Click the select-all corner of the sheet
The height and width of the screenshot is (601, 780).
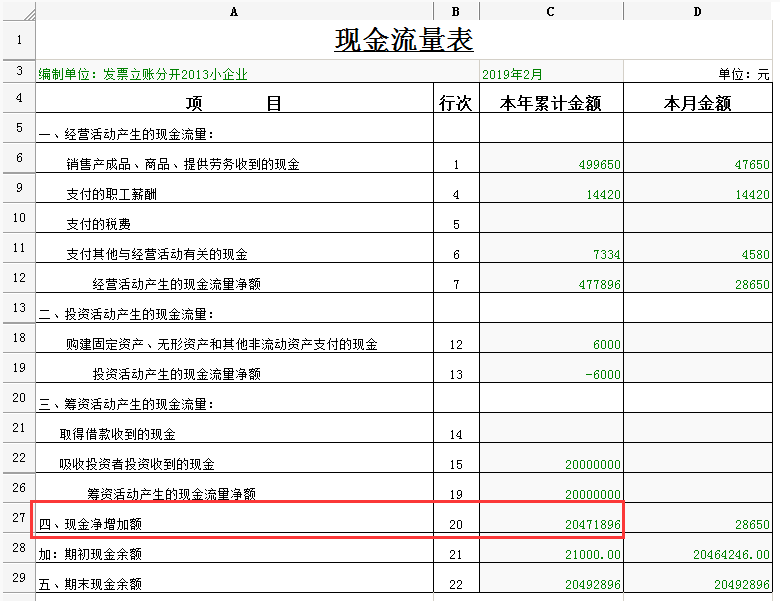coord(17,11)
